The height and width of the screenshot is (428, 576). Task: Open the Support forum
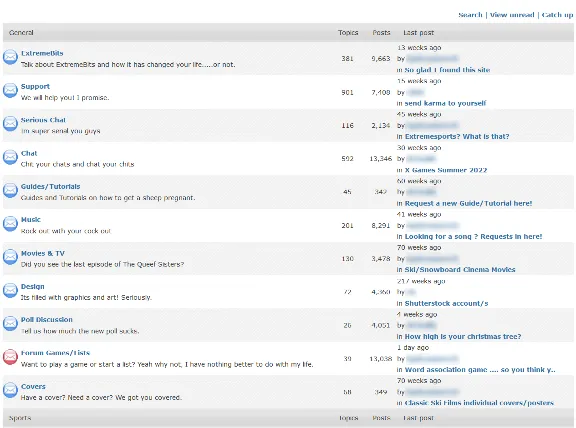(35, 86)
